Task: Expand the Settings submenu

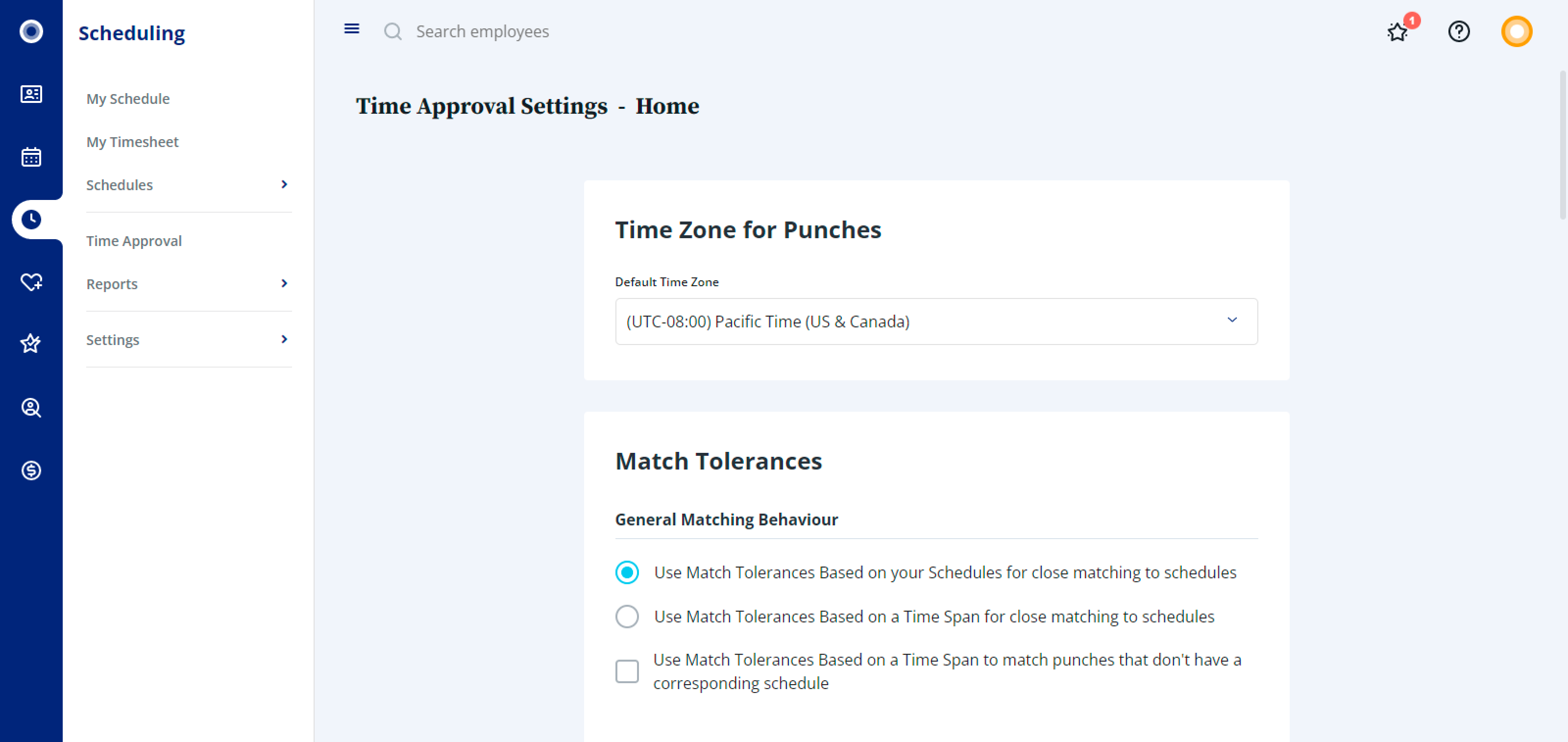Action: (189, 340)
